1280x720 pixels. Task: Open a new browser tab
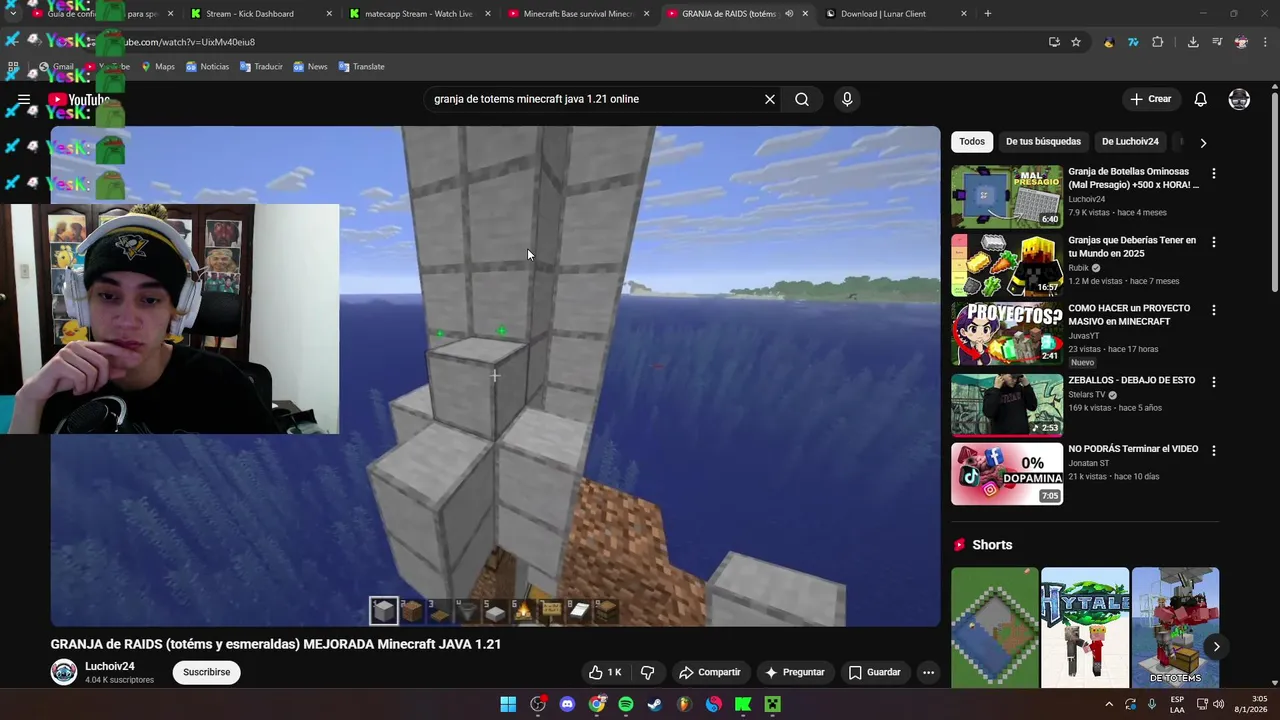click(987, 14)
